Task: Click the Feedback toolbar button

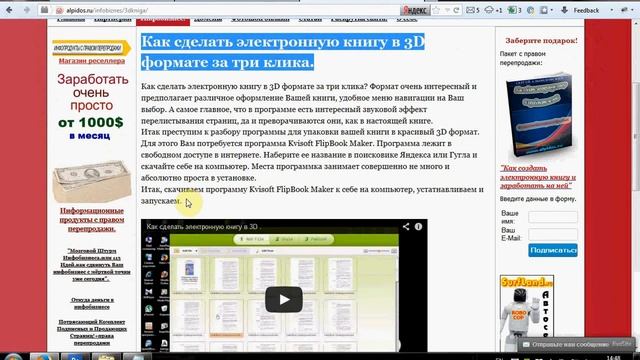Action: [586, 10]
